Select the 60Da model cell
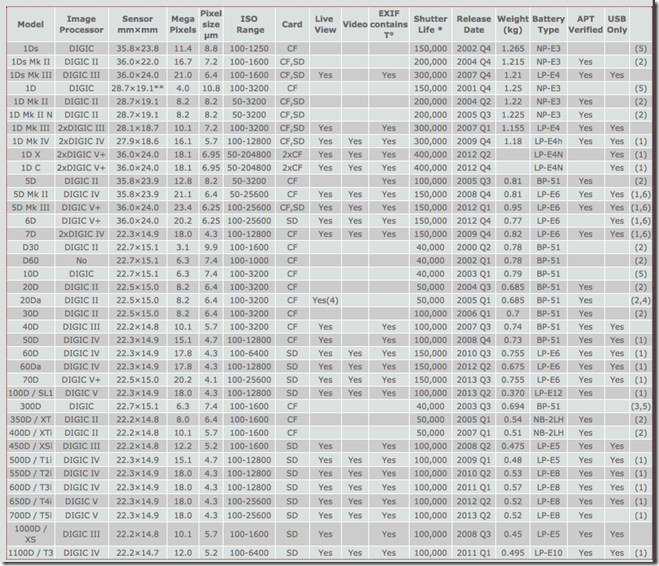659x566 pixels. coord(31,366)
